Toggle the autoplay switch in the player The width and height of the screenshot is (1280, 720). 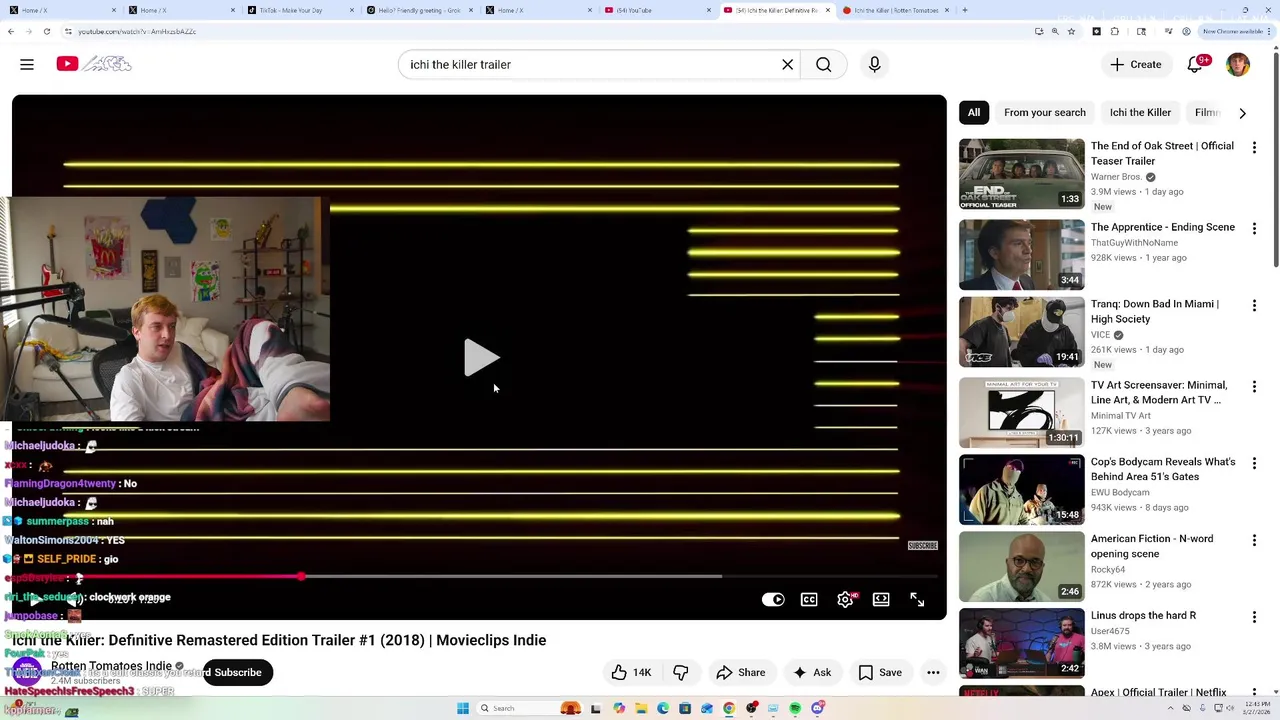click(x=773, y=599)
